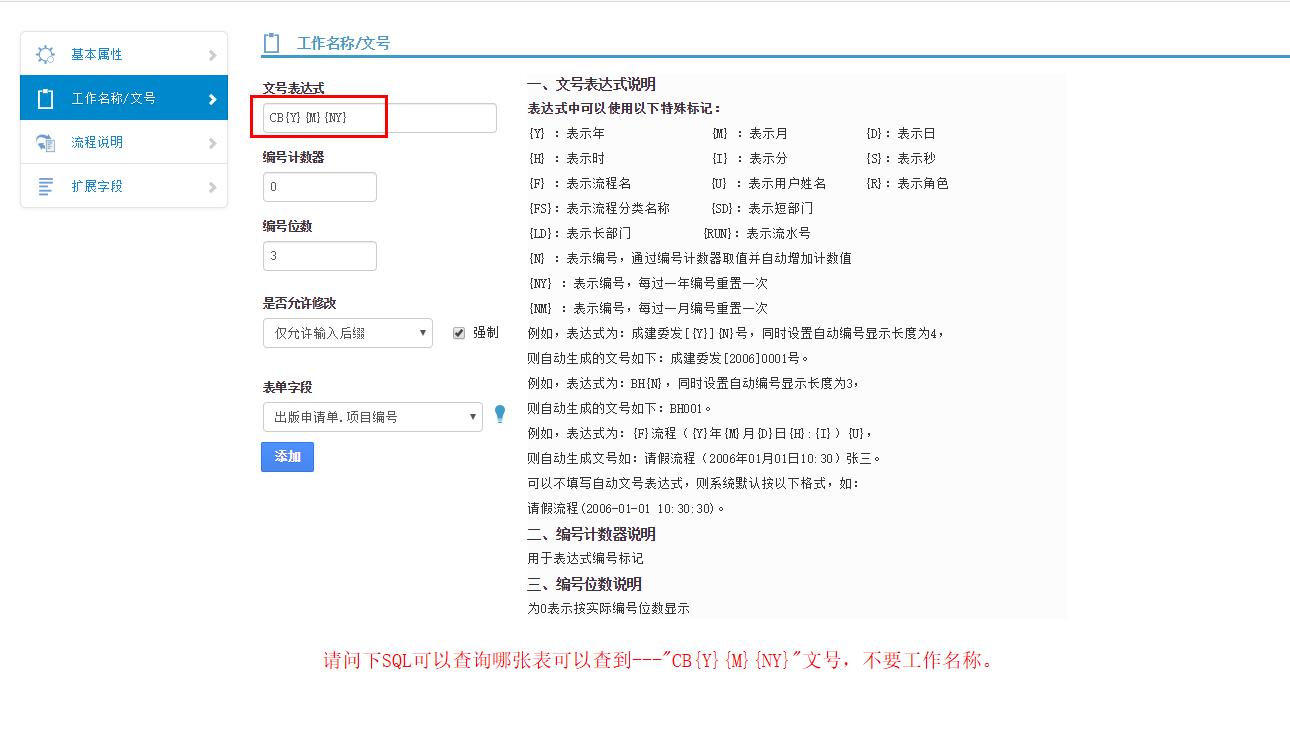Click the 三、编号位数说明 heading
The height and width of the screenshot is (734, 1290).
(x=584, y=584)
